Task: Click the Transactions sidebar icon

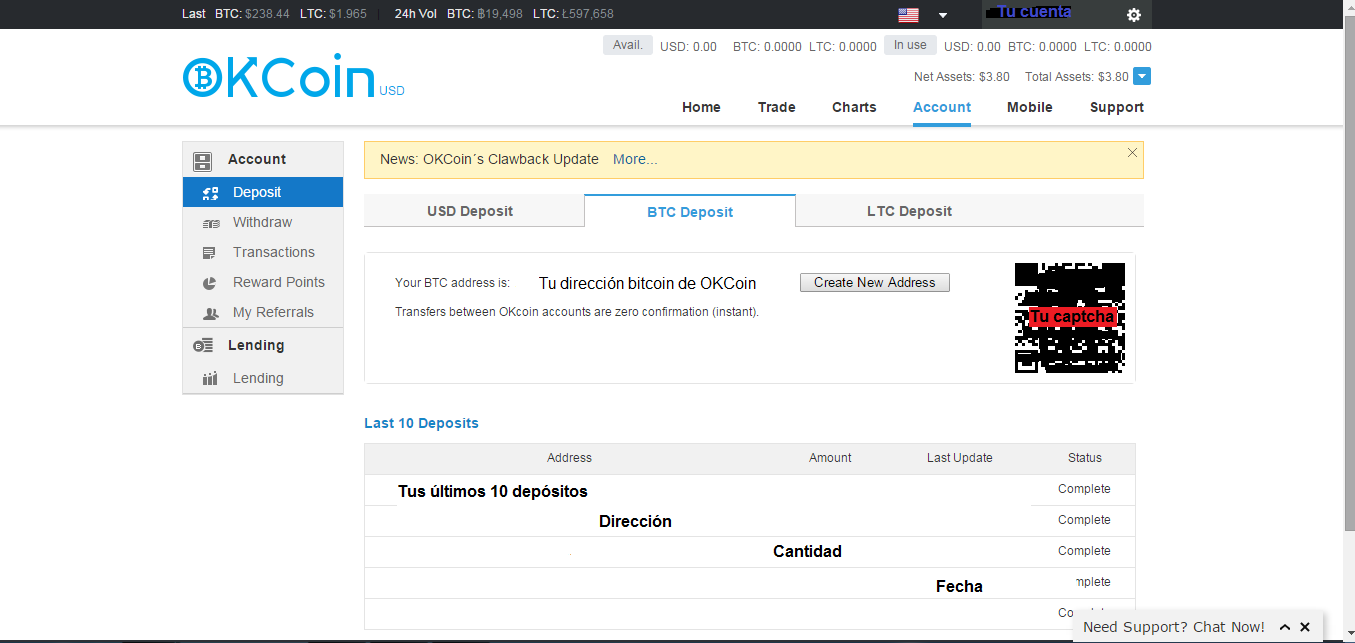Action: pos(209,253)
